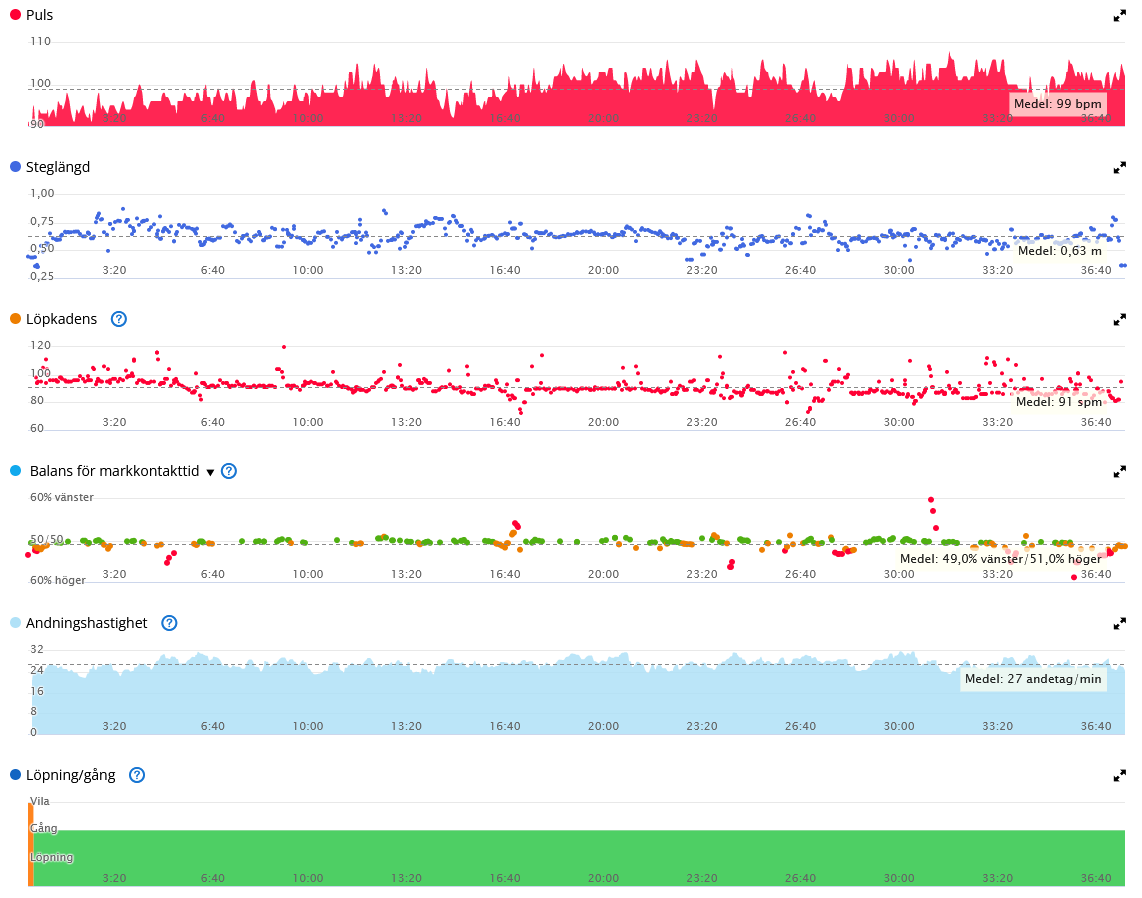The image size is (1142, 898).
Task: Click the orange Löpkadens legend dot
Action: click(x=15, y=319)
